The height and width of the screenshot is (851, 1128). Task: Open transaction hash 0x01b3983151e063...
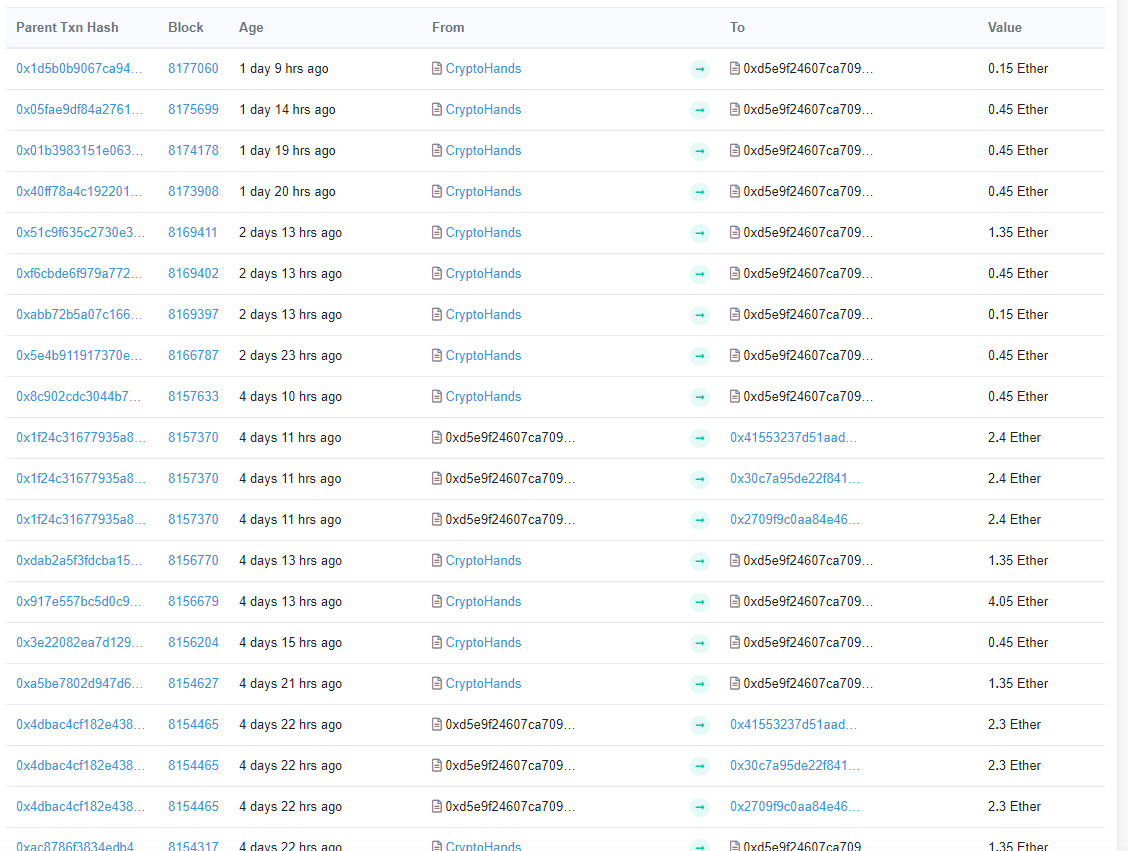(x=79, y=150)
